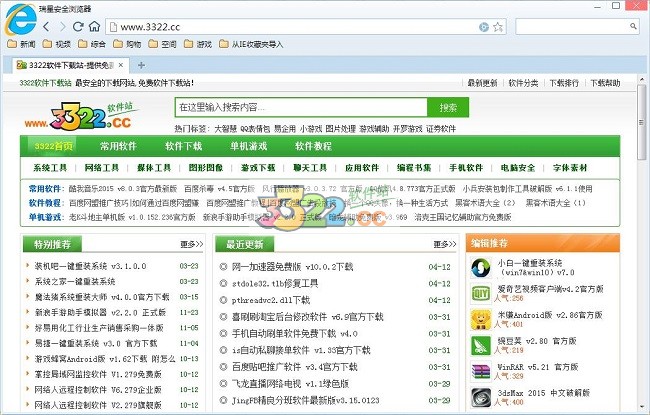The width and height of the screenshot is (650, 415).
Task: Click 最新更新 top link
Action: tap(482, 83)
